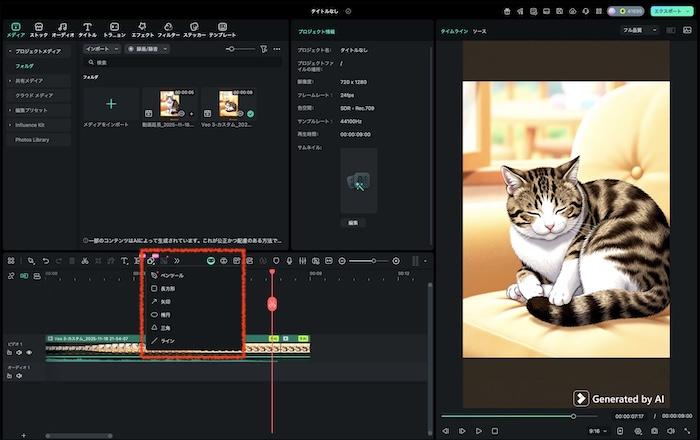Click the 編集 button under thumbnail

point(352,223)
